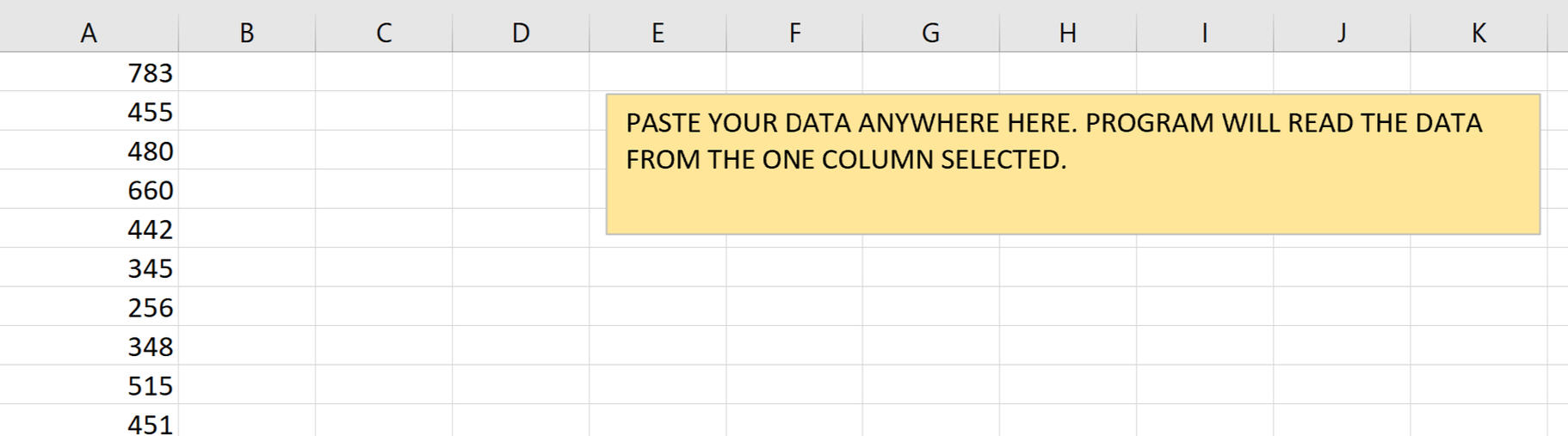Click the cell with value 455
This screenshot has width=1568, height=436.
[x=90, y=112]
